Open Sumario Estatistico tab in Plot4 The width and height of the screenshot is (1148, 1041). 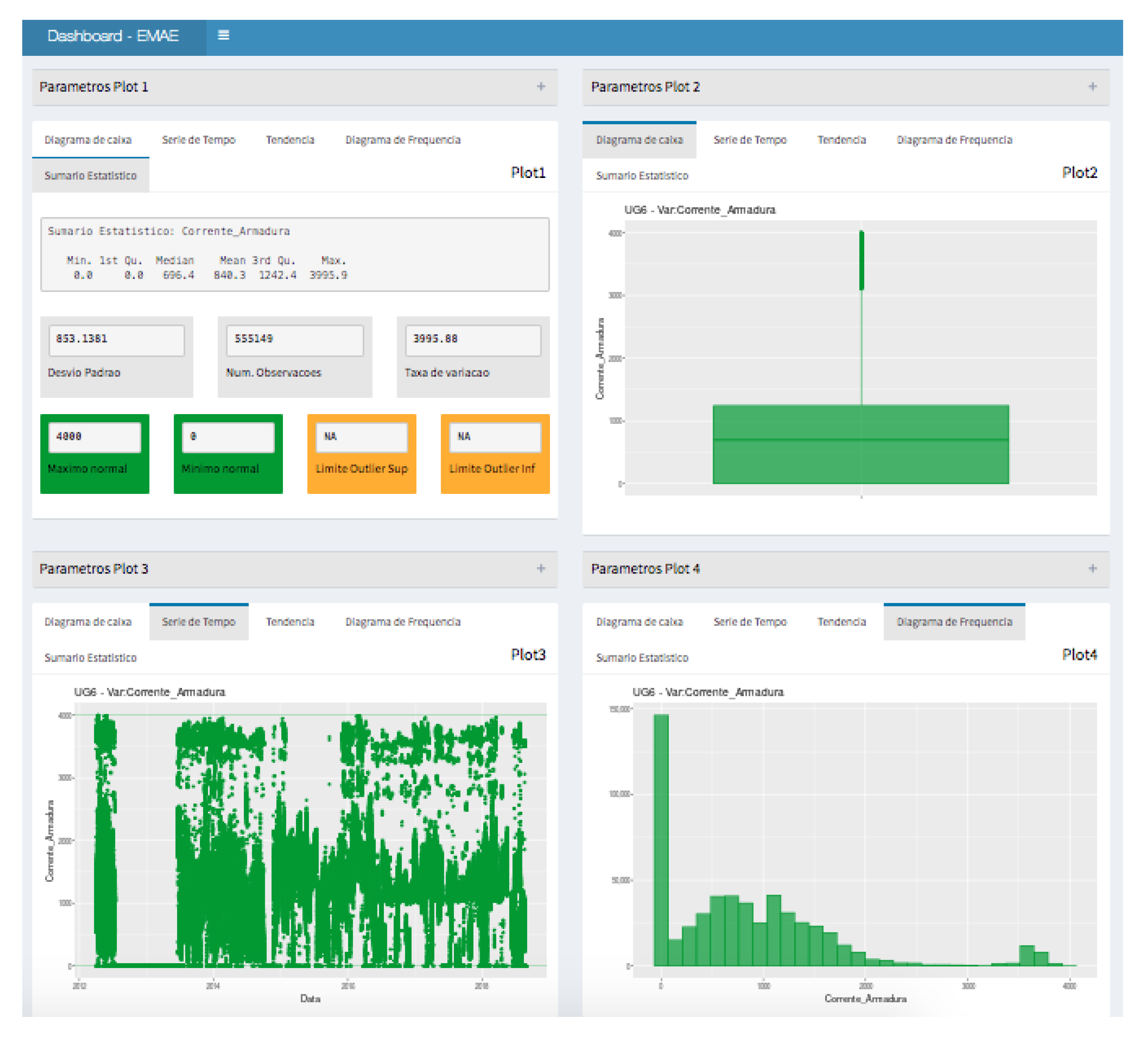coord(642,658)
